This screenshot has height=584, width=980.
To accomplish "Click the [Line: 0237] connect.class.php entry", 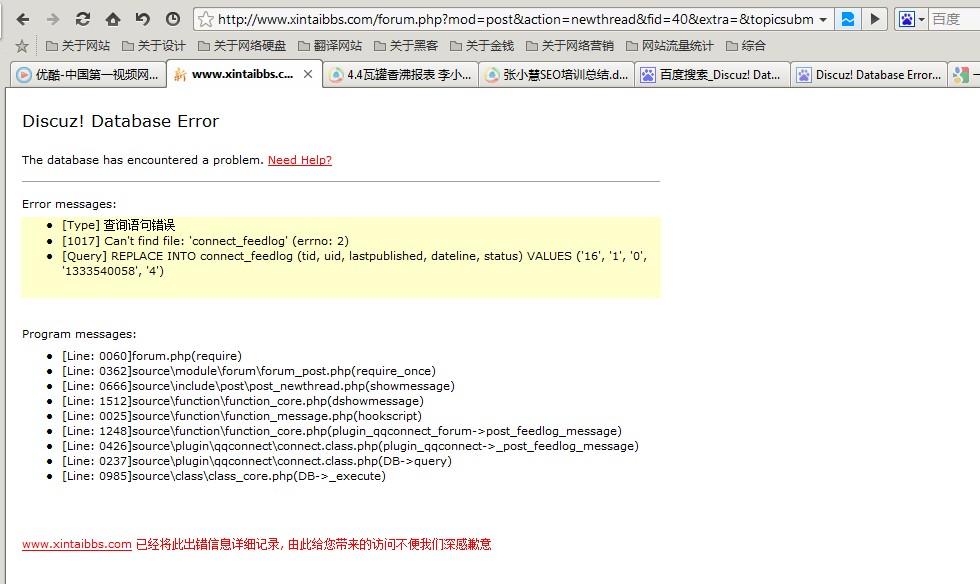I will 257,461.
